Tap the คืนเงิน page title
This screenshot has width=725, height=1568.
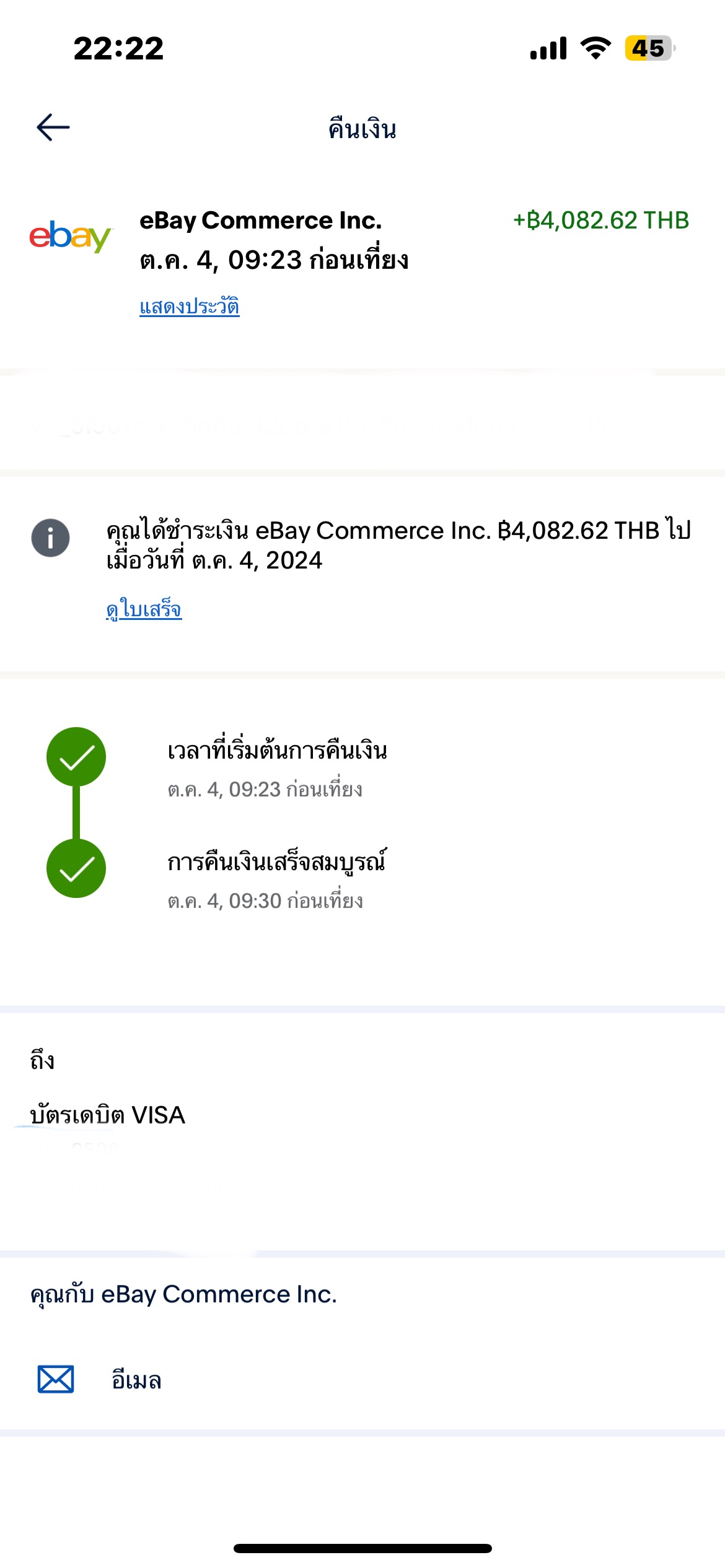click(362, 129)
